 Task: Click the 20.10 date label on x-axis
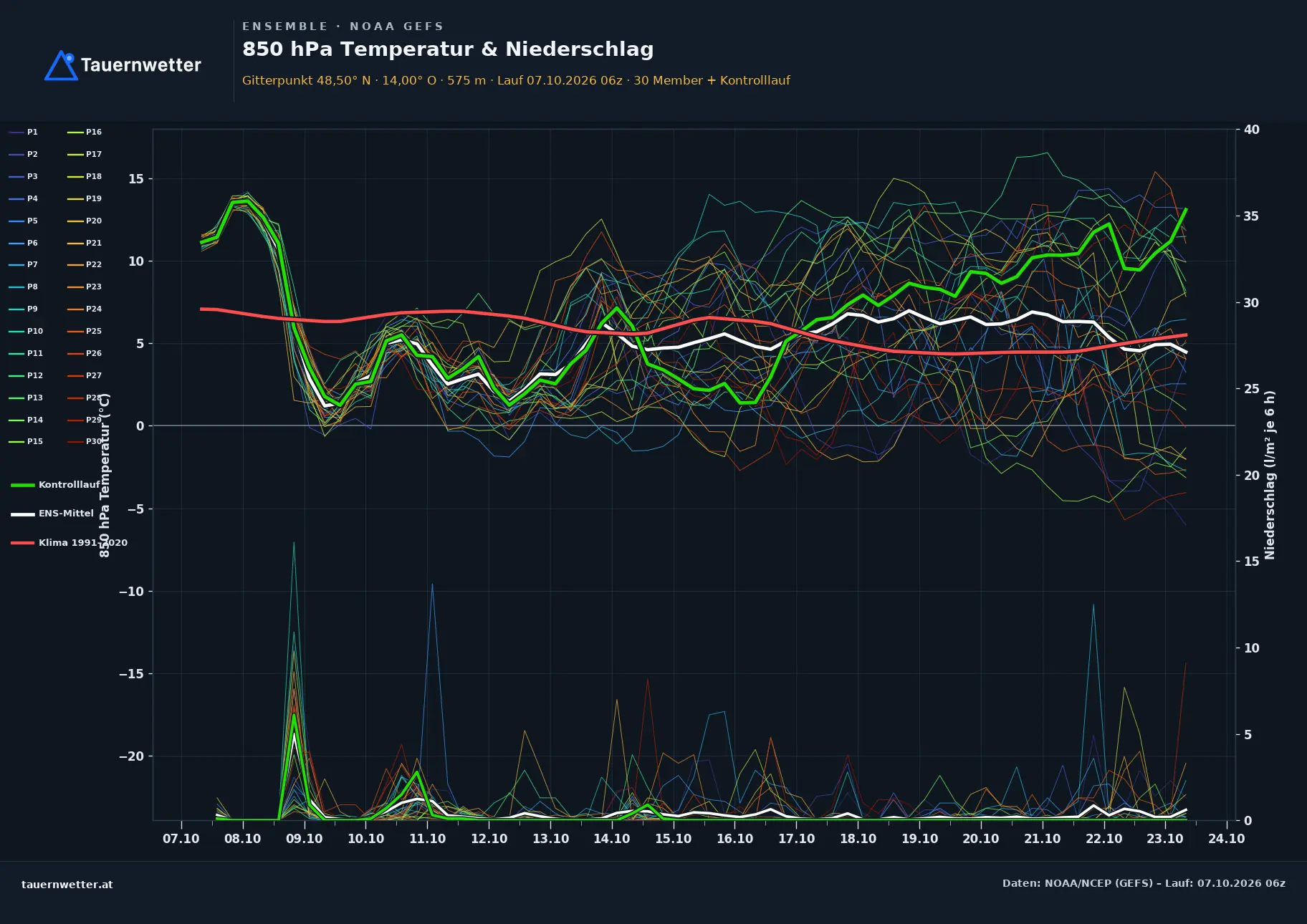coord(981,839)
